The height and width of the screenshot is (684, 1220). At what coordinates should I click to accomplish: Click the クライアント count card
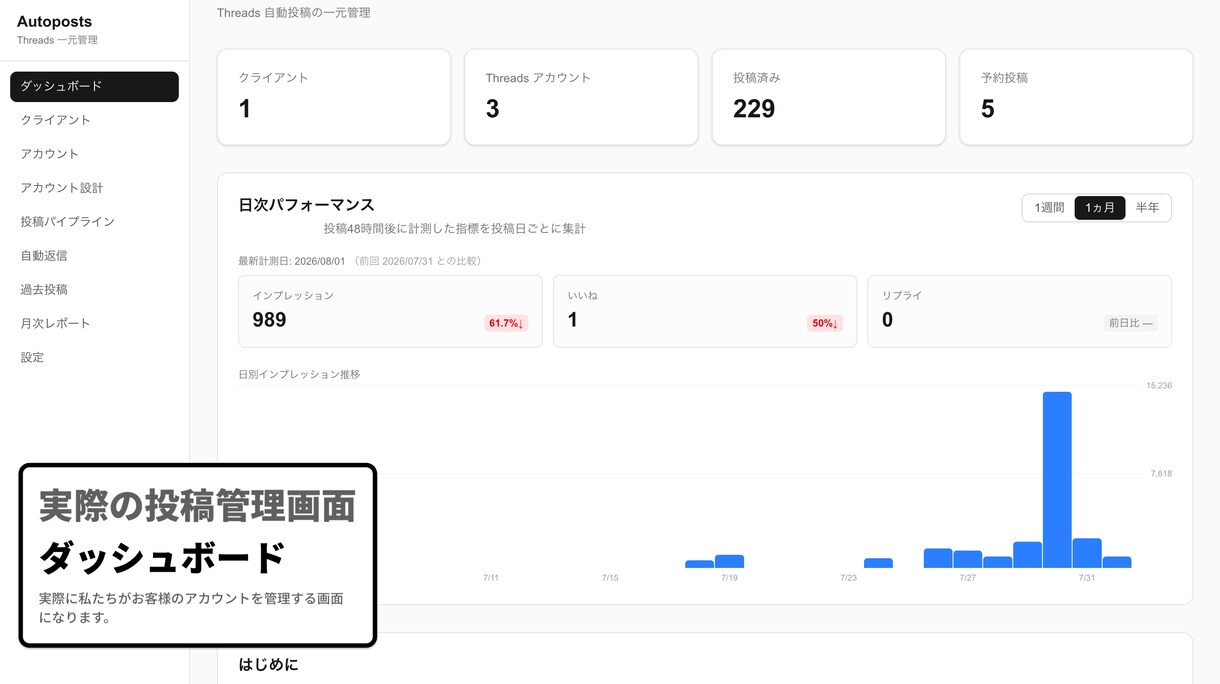point(334,97)
